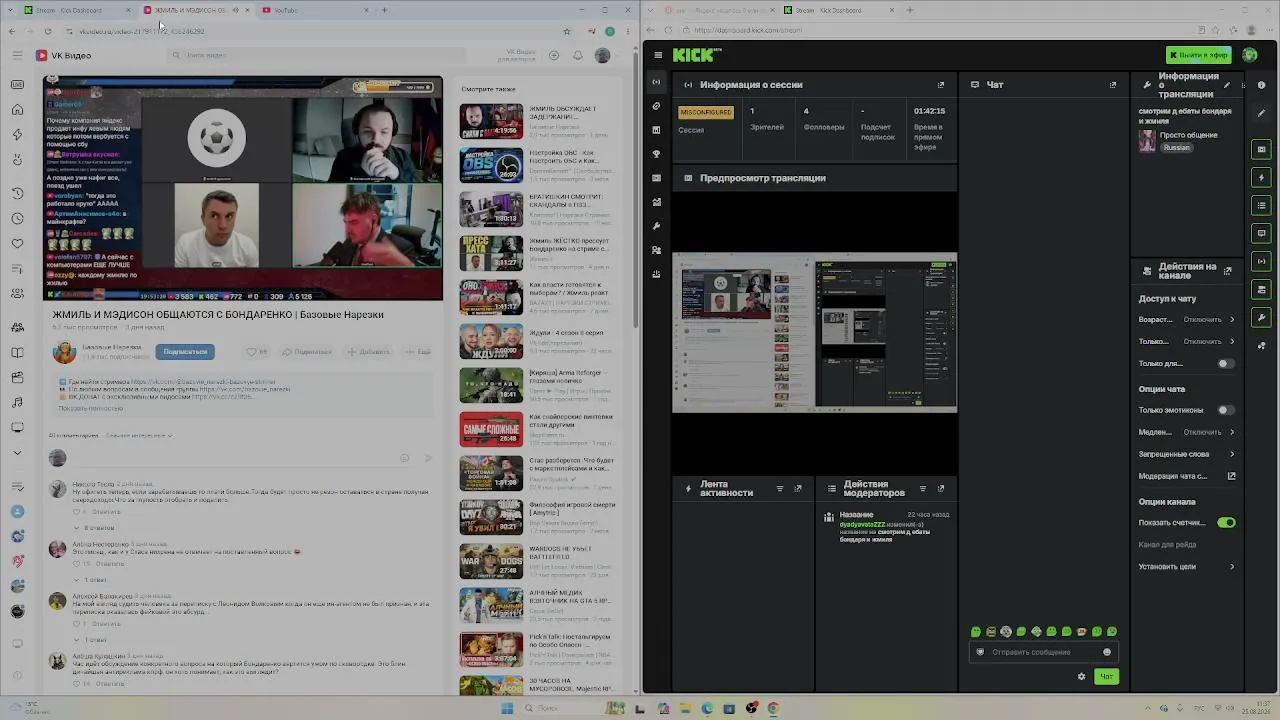Image resolution: width=1280 pixels, height=720 pixels.
Task: Open comment sort Сначала интересные dropdown
Action: pos(139,436)
